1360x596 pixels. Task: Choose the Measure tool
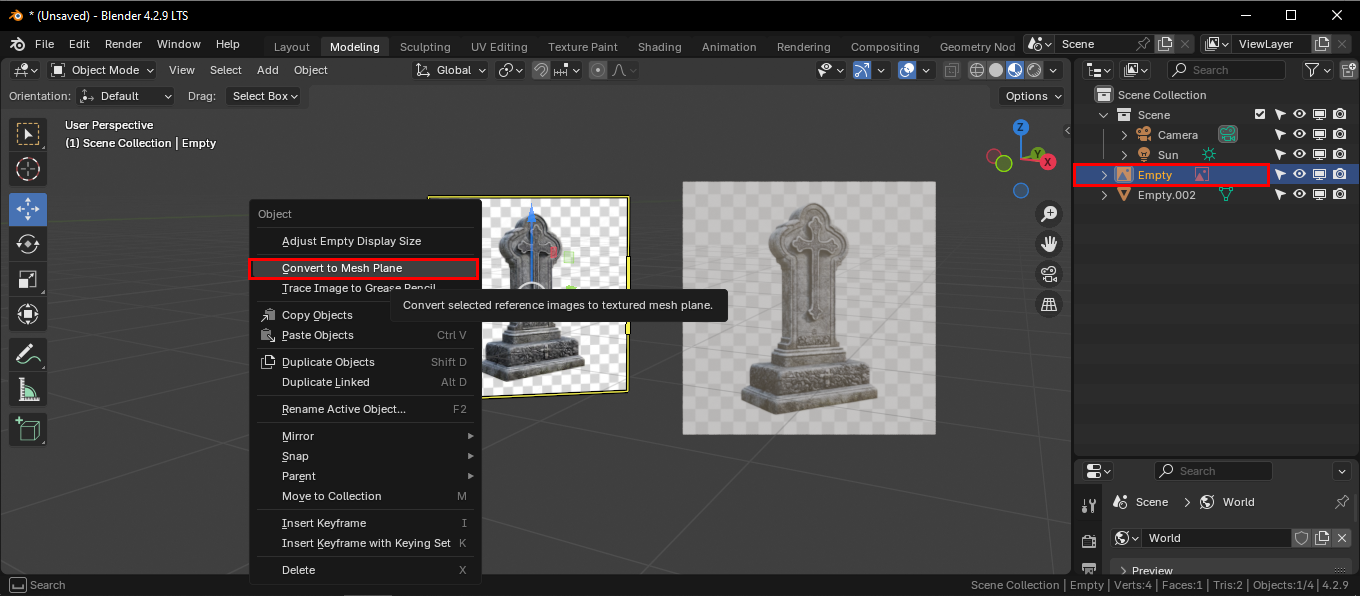tap(28, 391)
